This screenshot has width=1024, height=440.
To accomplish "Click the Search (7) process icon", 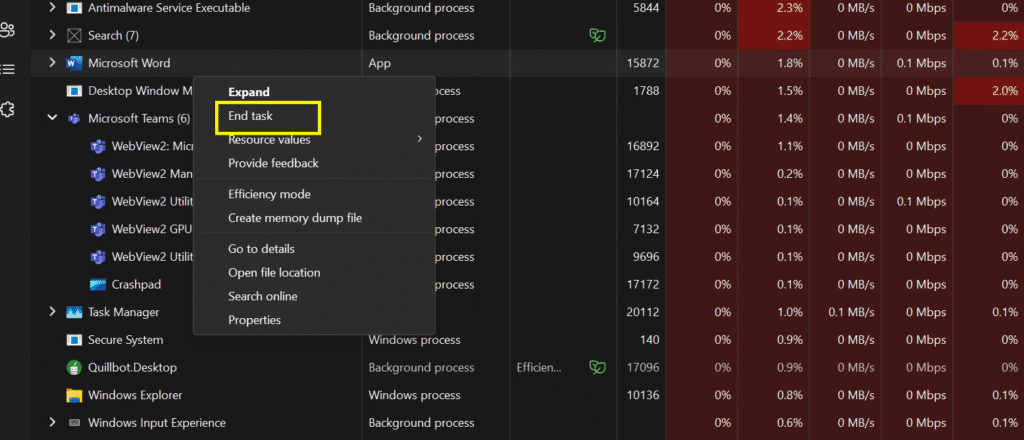I will (74, 35).
